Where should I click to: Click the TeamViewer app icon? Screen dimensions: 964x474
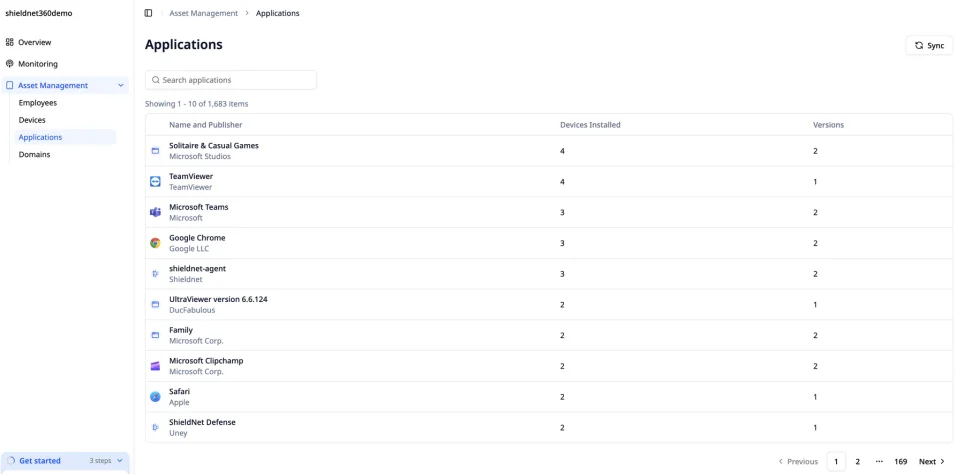pyautogui.click(x=156, y=181)
